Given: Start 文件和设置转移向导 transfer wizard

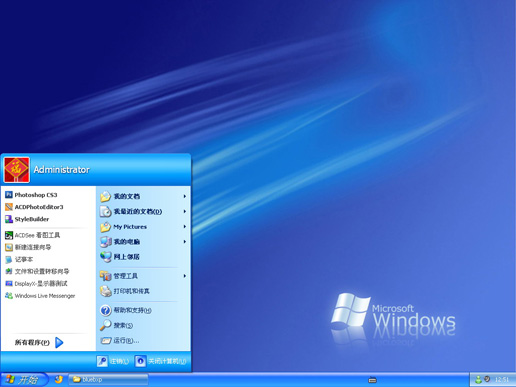Looking at the screenshot, I should coord(37,271).
